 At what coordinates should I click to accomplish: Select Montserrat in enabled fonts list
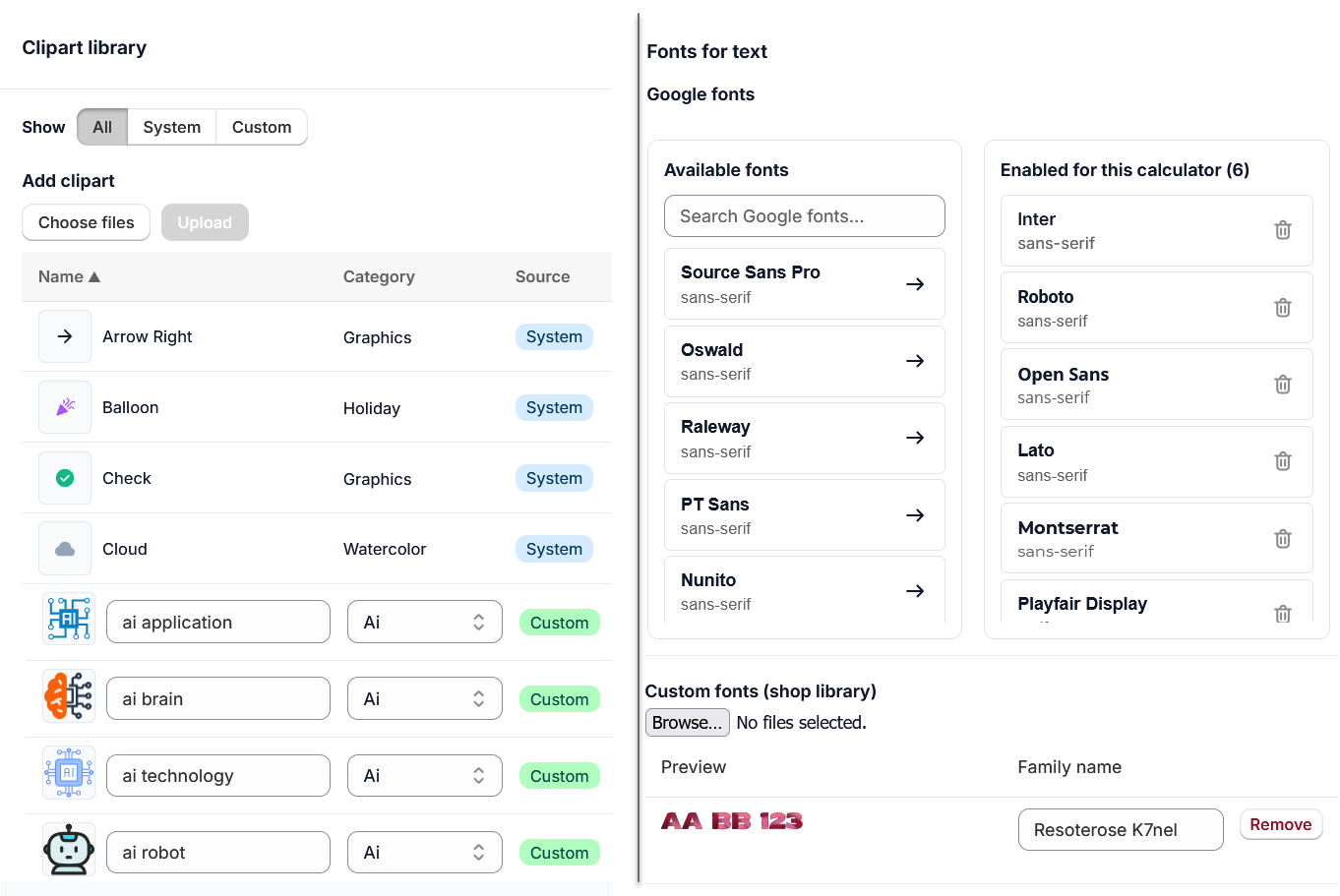(x=1157, y=538)
